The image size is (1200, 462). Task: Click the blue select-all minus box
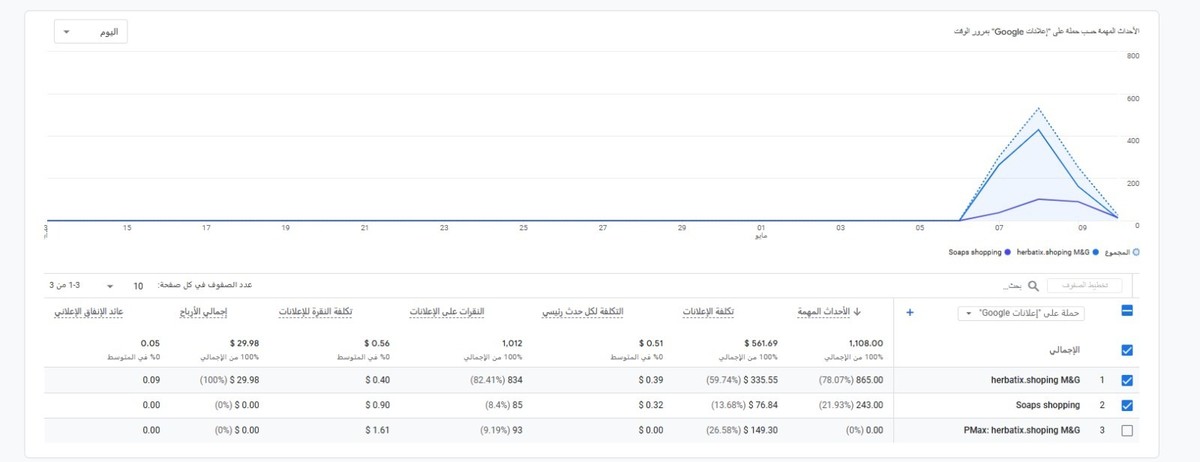[x=1127, y=312]
